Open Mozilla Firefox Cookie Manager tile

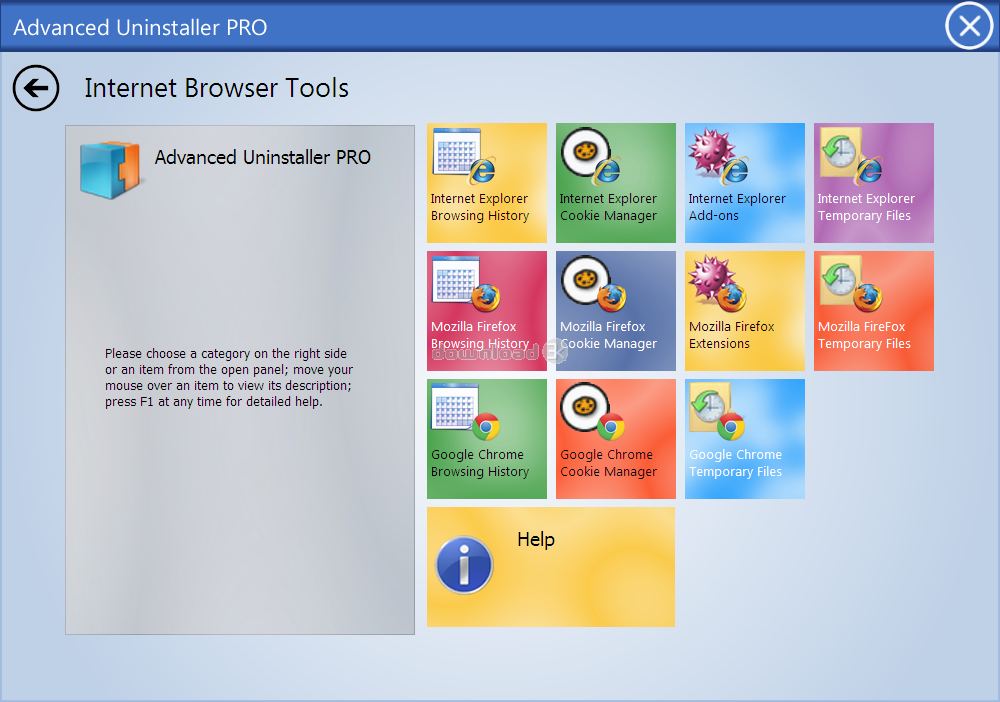(616, 311)
